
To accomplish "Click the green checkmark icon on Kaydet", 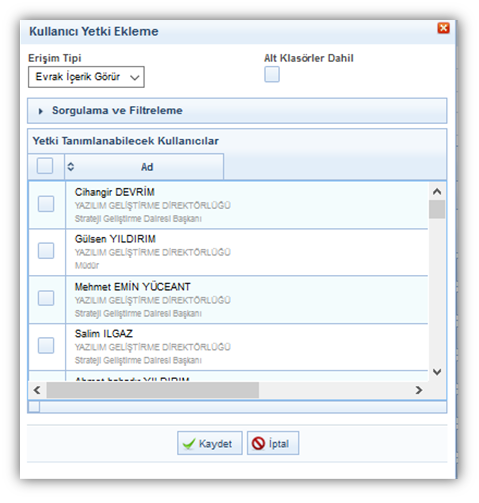I will point(189,444).
